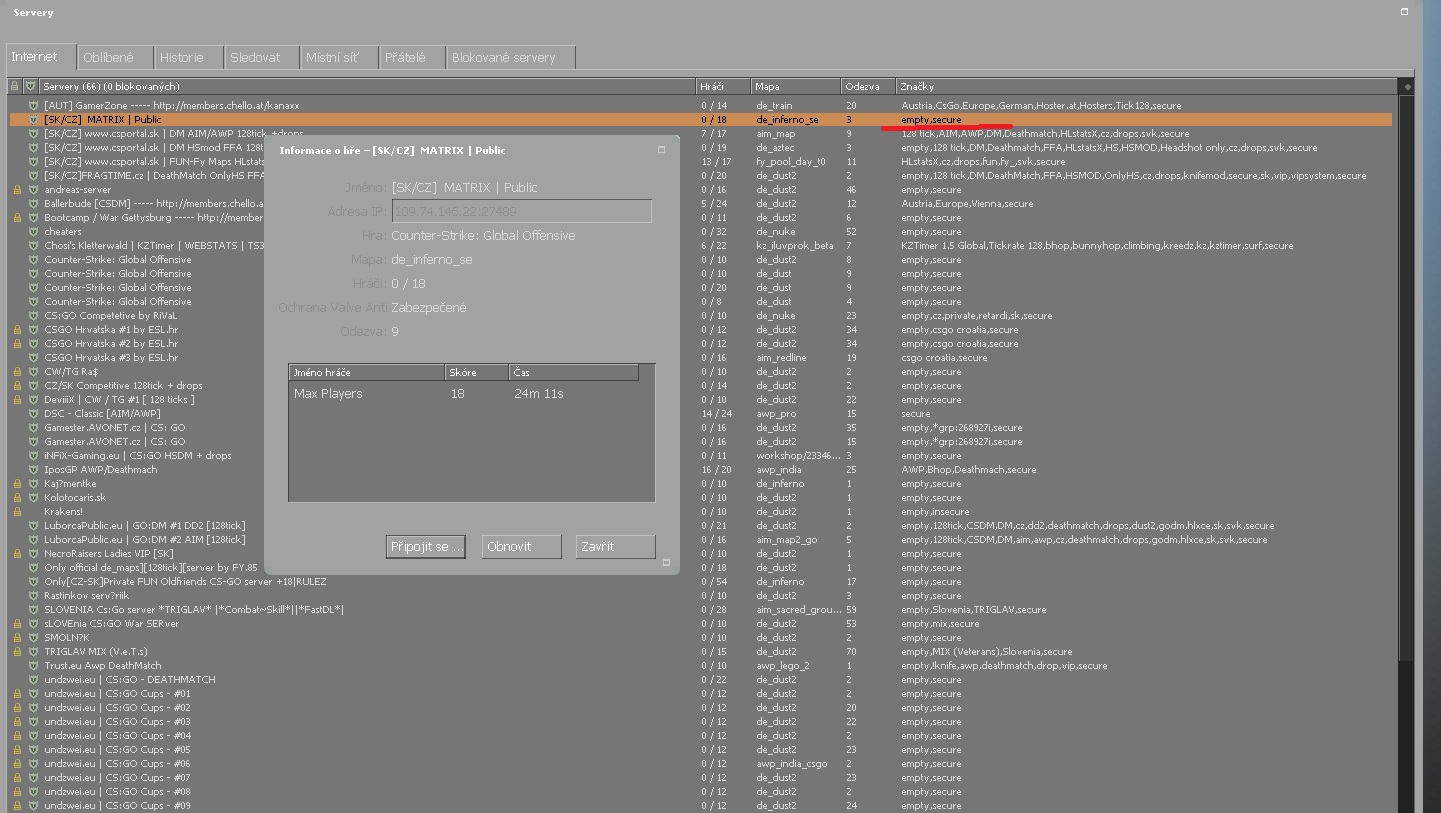Click shield icon beside DSC - Classic [AIM/AWP]
This screenshot has height=813, width=1441.
pos(32,413)
